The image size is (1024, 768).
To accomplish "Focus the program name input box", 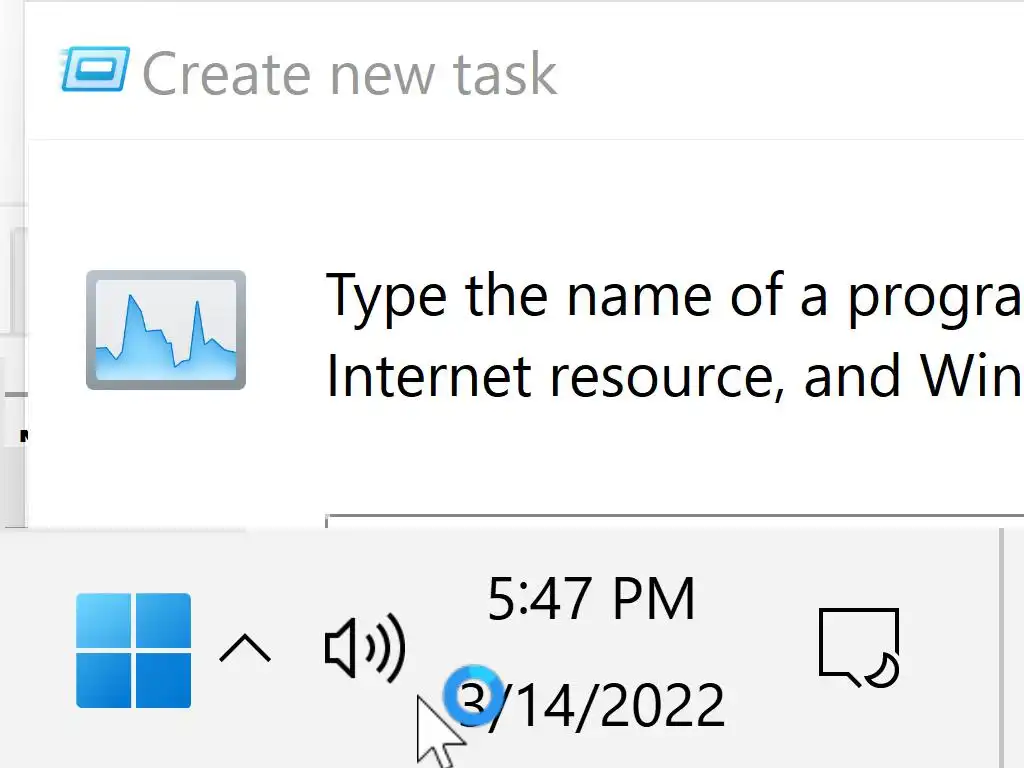I will (x=670, y=522).
